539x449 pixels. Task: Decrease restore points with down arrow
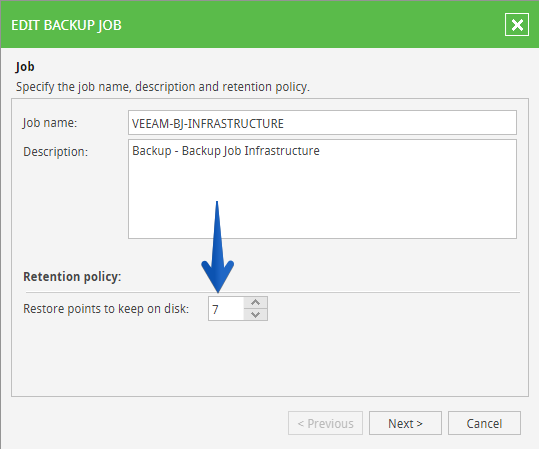coord(255,315)
